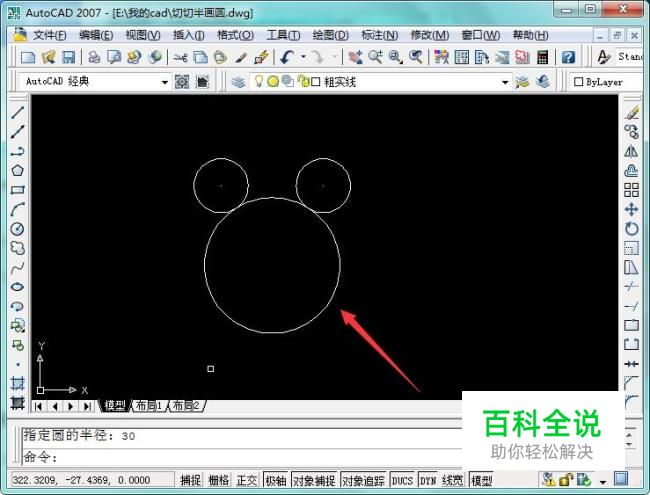Viewport: 650px width, 495px height.
Task: Toggle DYN dynamic input button
Action: pyautogui.click(x=428, y=480)
